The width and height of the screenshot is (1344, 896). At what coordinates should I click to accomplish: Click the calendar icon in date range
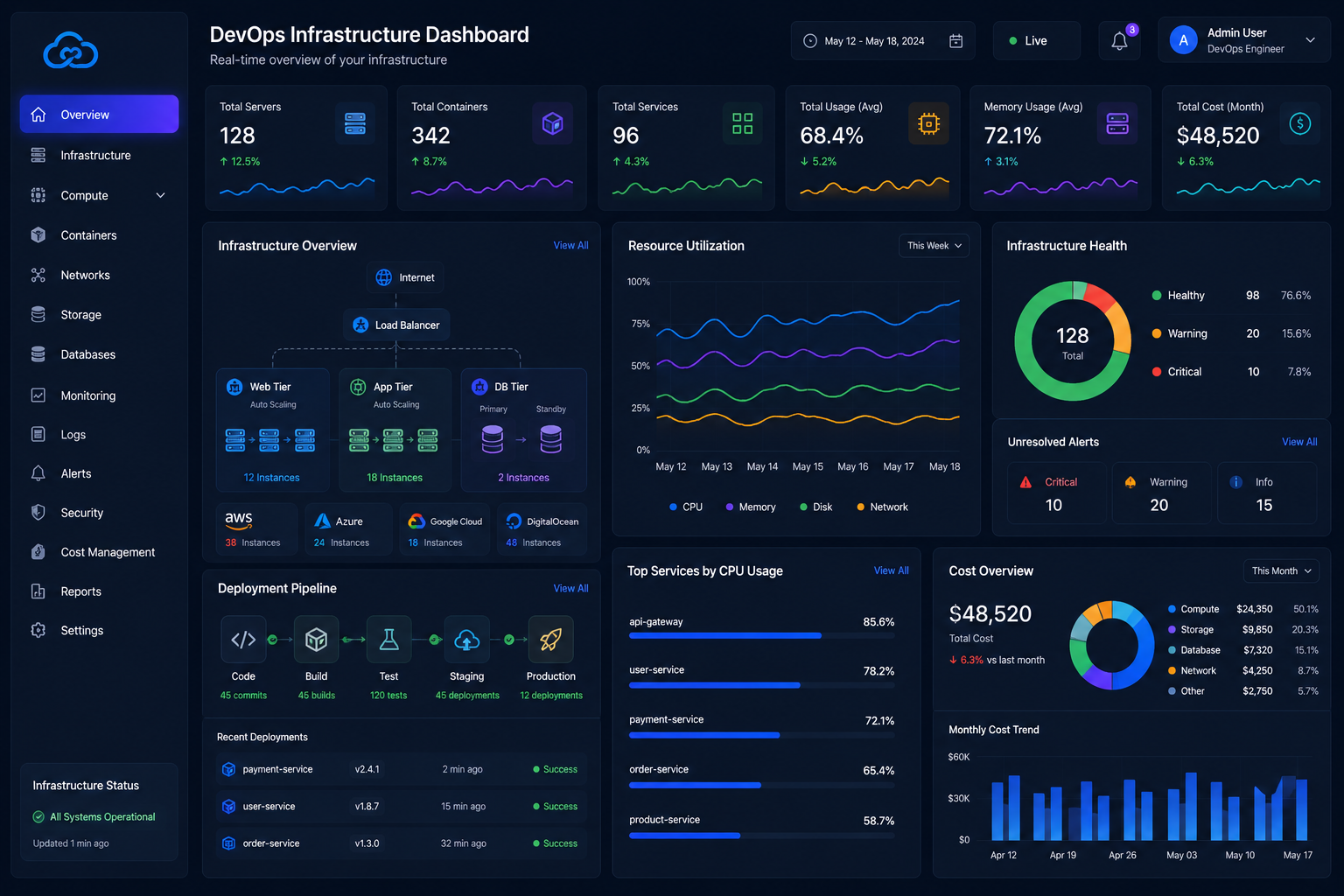click(955, 41)
